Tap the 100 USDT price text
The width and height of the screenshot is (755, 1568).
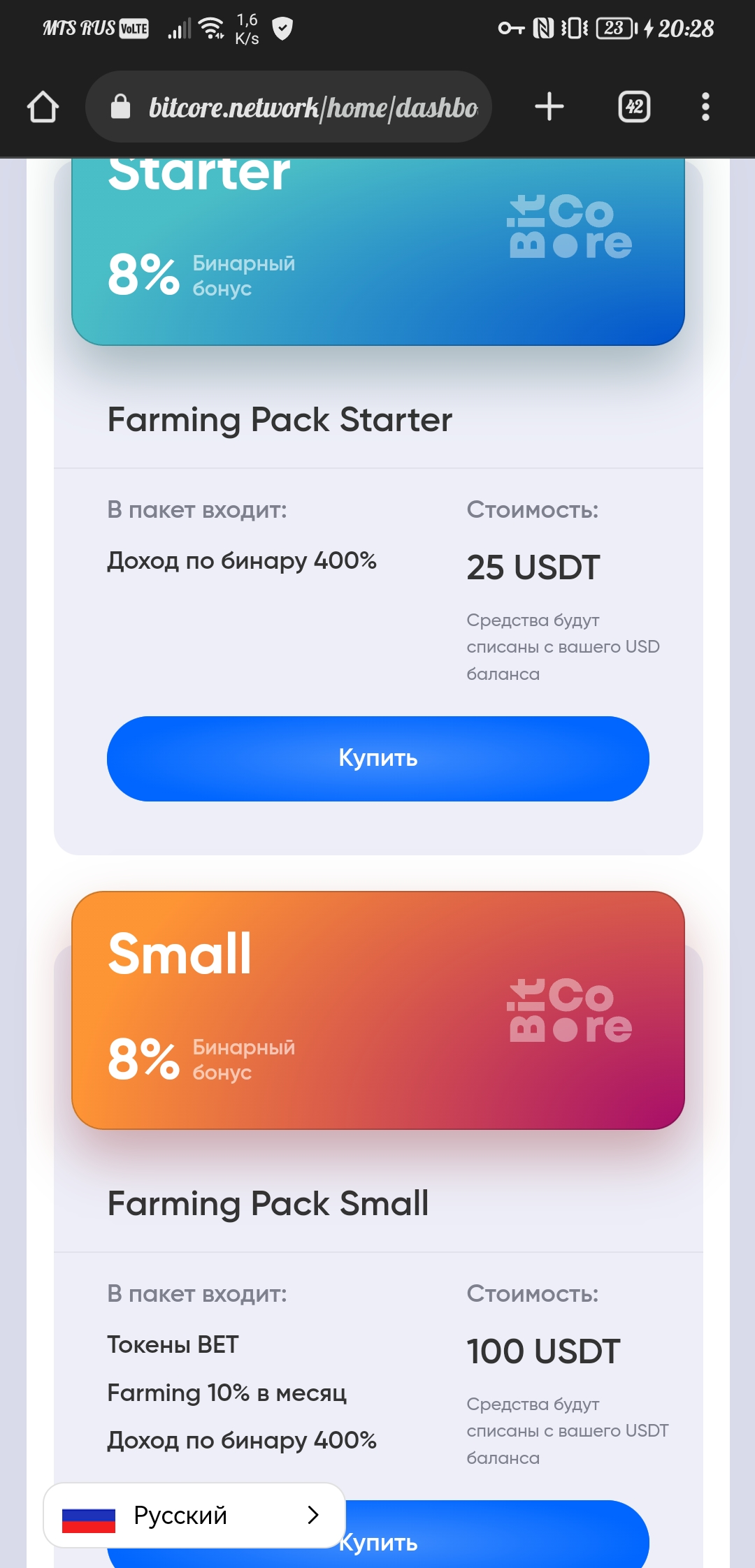(543, 1351)
